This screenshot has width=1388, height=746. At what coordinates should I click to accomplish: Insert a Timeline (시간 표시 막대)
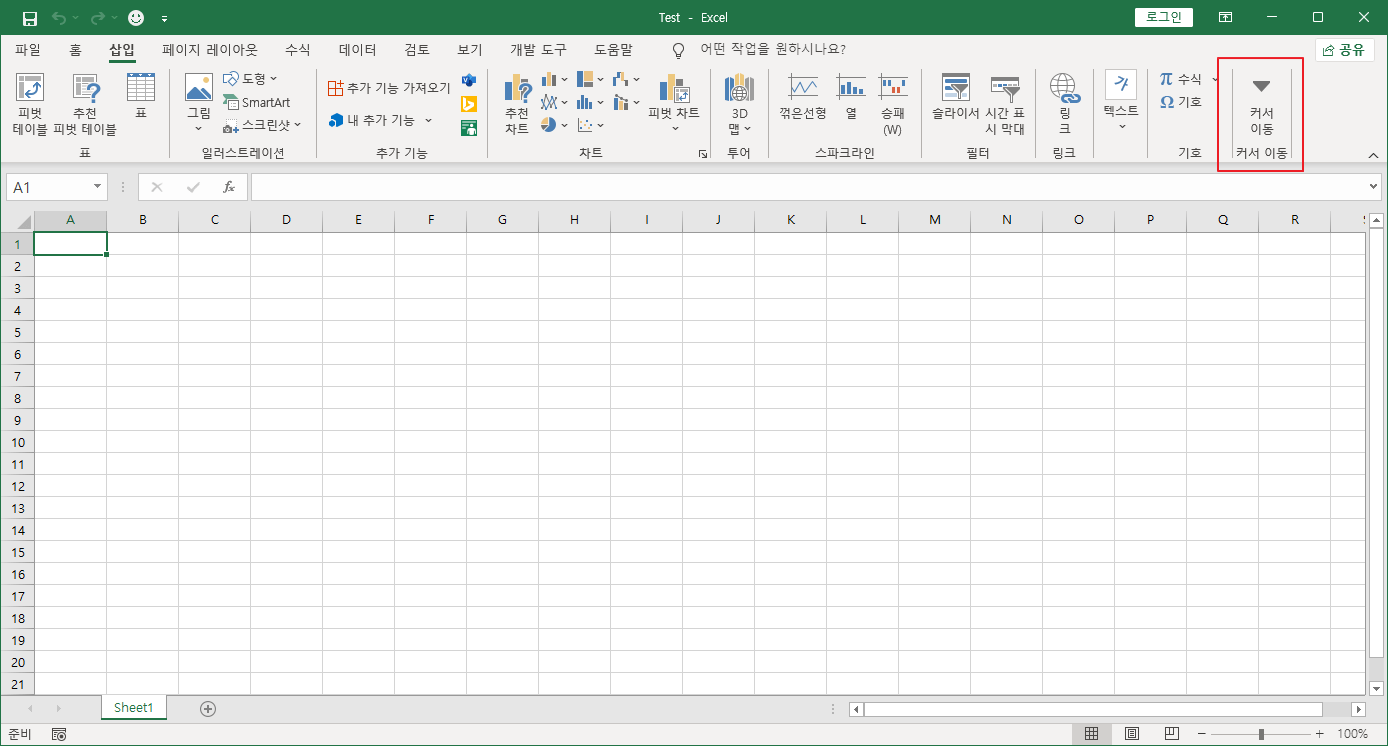(1005, 104)
